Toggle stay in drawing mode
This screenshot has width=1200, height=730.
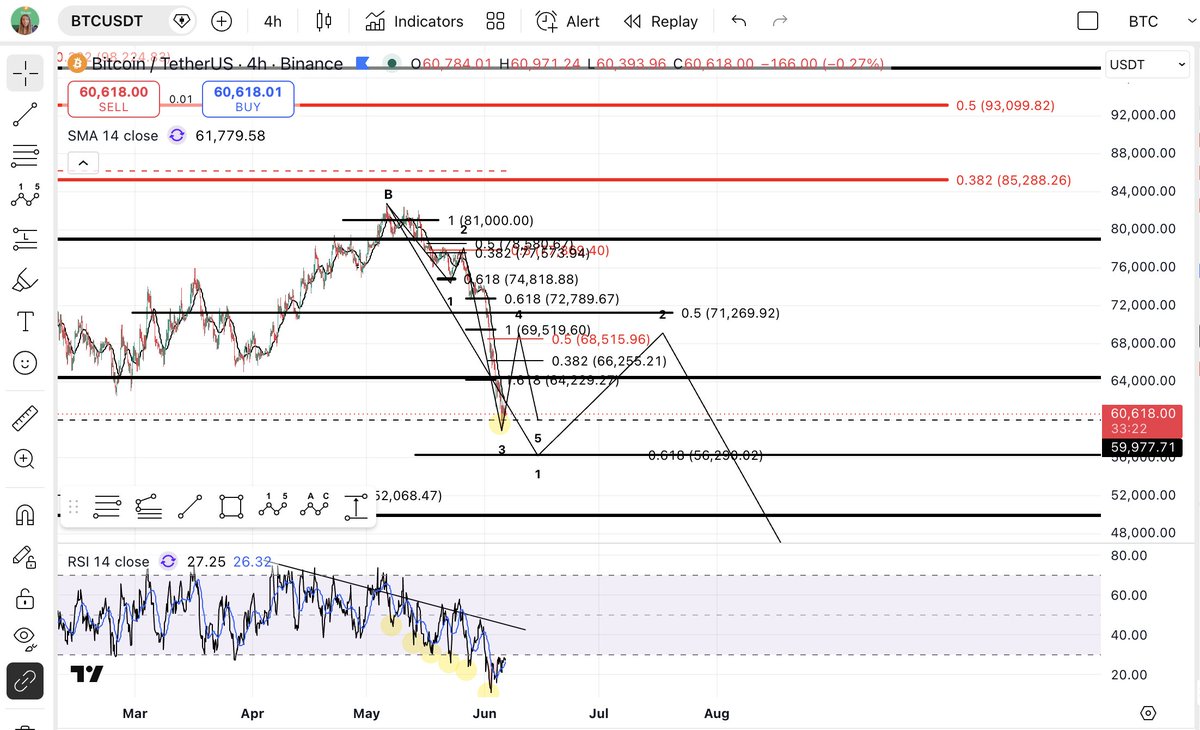point(25,556)
